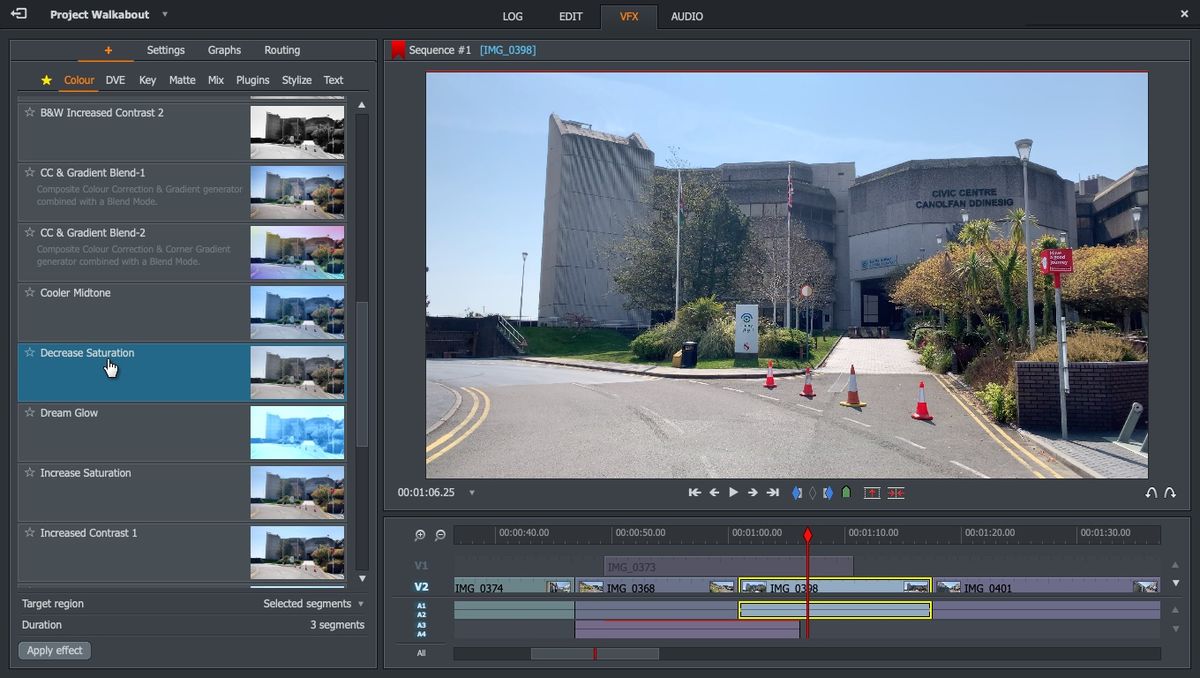Viewport: 1200px width, 678px height.
Task: Zoom in on the timeline with magnifier icon
Action: (421, 534)
